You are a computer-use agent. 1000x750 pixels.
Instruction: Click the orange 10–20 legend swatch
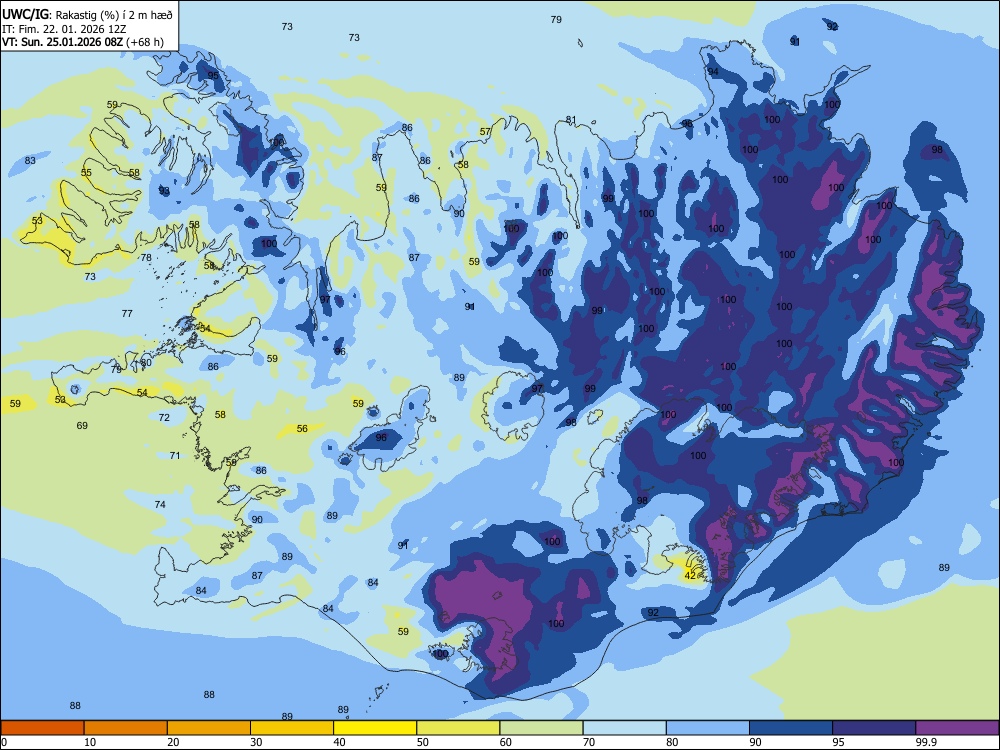point(126,728)
